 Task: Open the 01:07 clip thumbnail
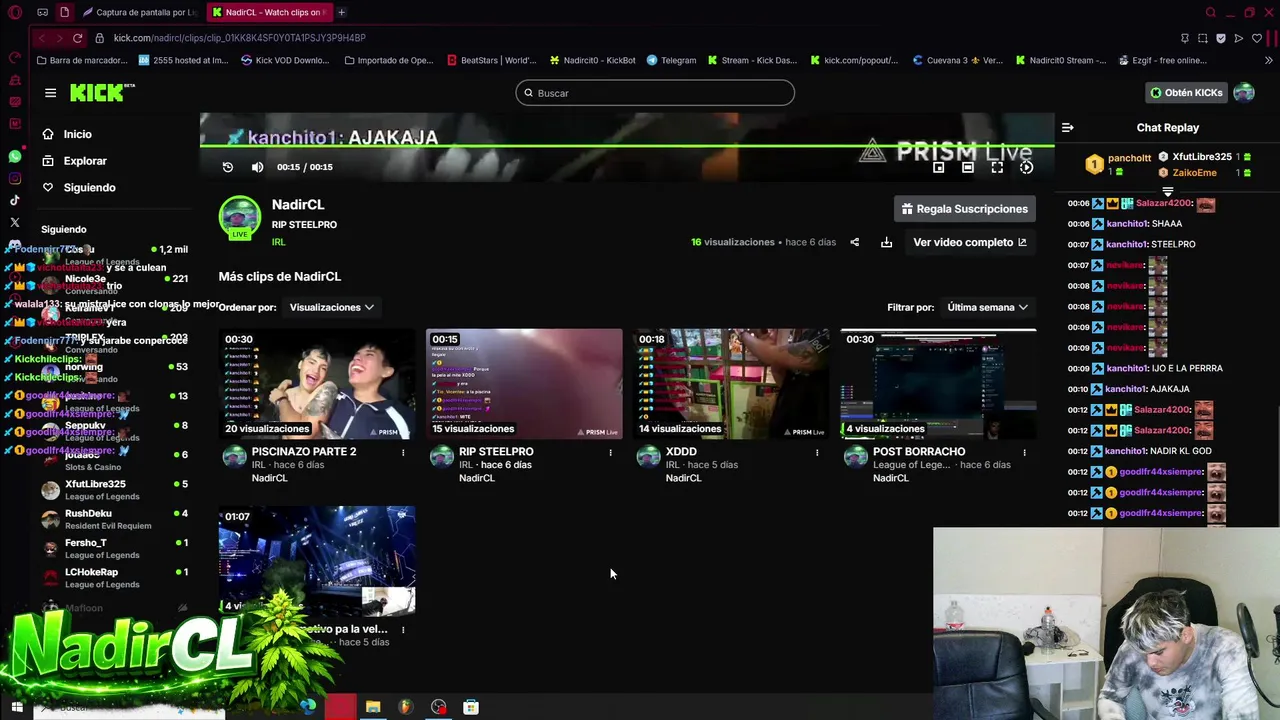point(317,561)
